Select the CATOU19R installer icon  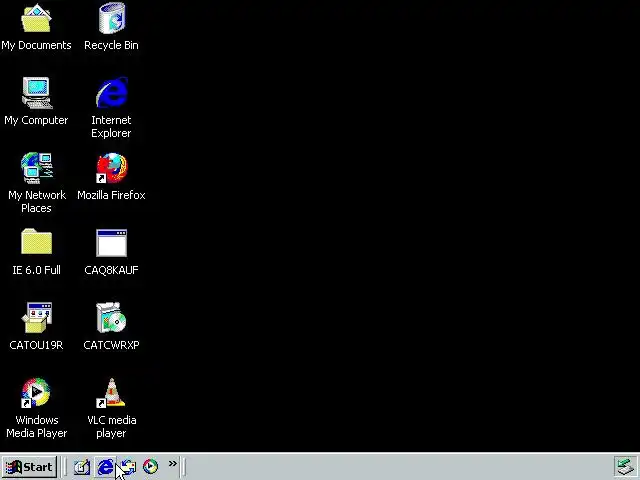tap(37, 318)
